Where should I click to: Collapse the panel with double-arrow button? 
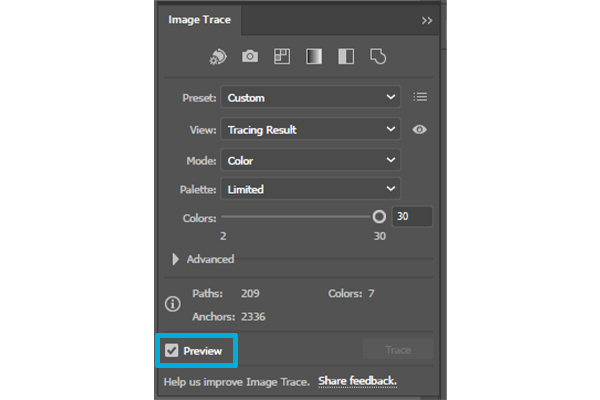(427, 19)
